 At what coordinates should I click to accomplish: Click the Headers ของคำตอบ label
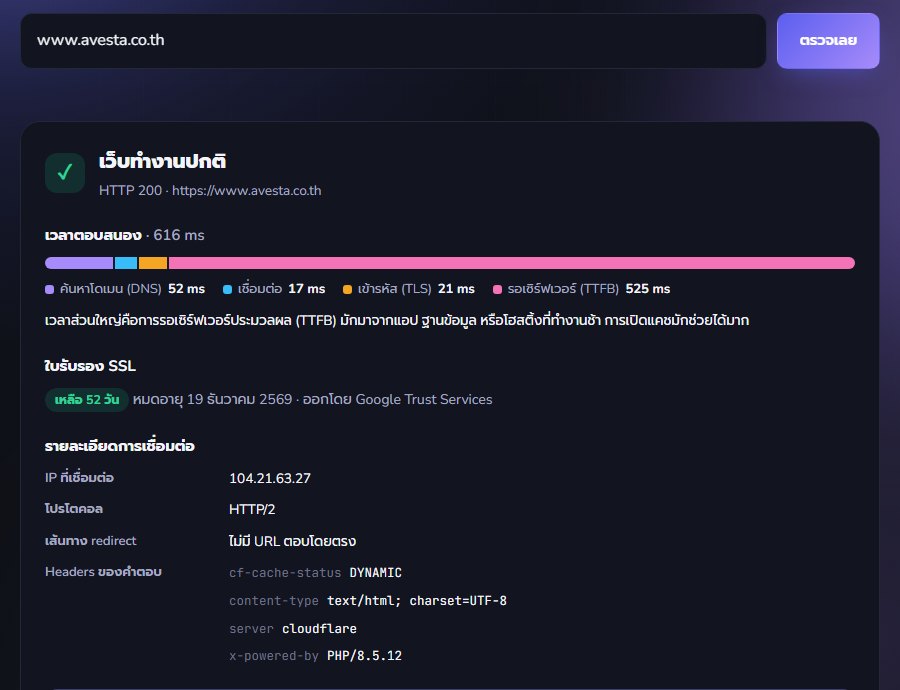103,572
